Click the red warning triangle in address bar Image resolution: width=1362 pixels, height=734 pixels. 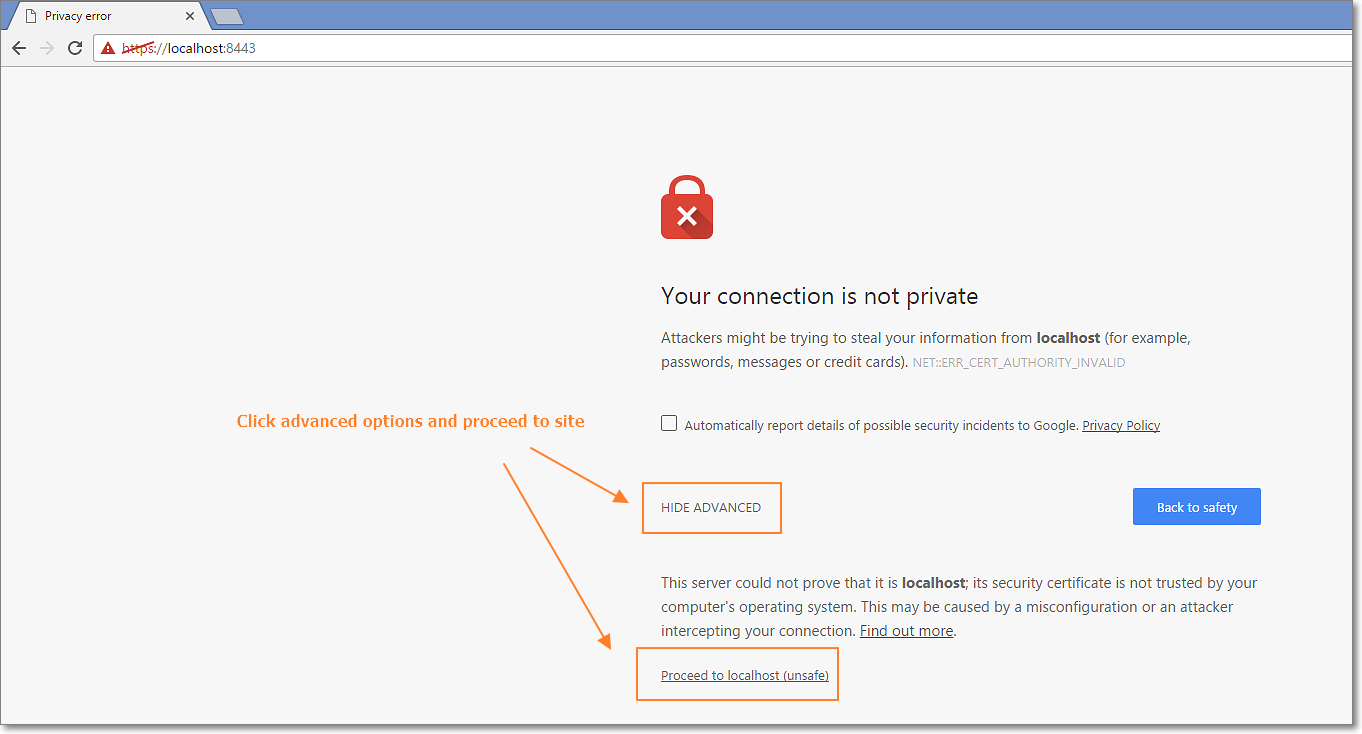108,48
